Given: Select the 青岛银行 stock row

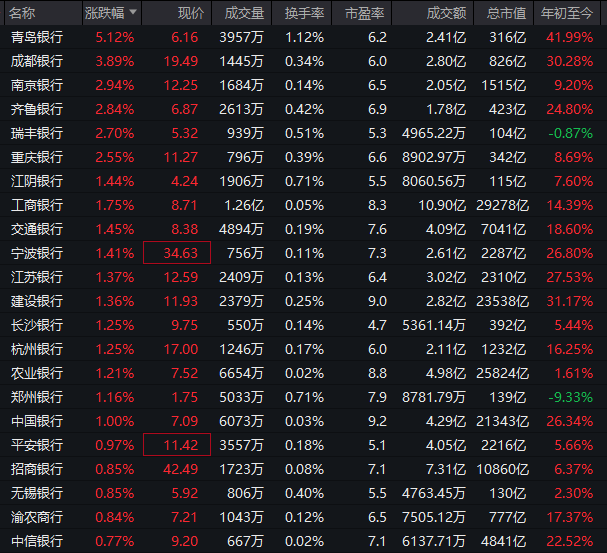Looking at the screenshot, I should coord(304,37).
